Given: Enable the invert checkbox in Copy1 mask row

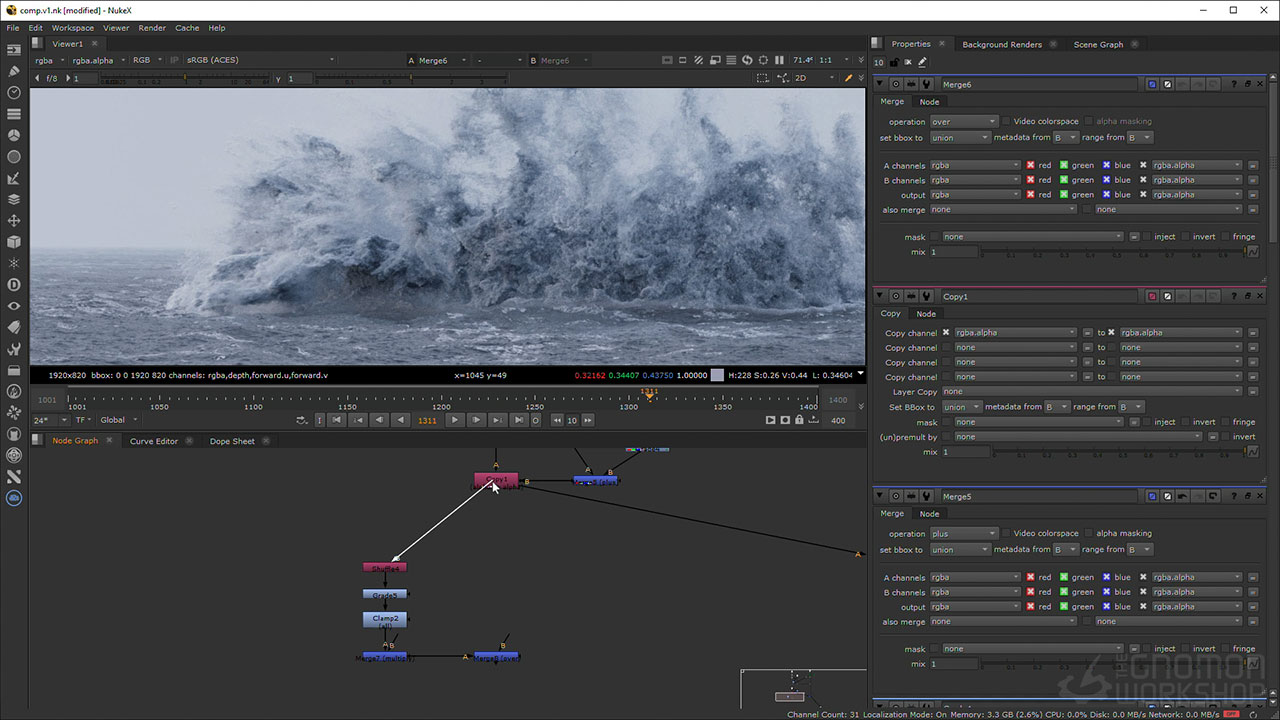Looking at the screenshot, I should click(1185, 422).
